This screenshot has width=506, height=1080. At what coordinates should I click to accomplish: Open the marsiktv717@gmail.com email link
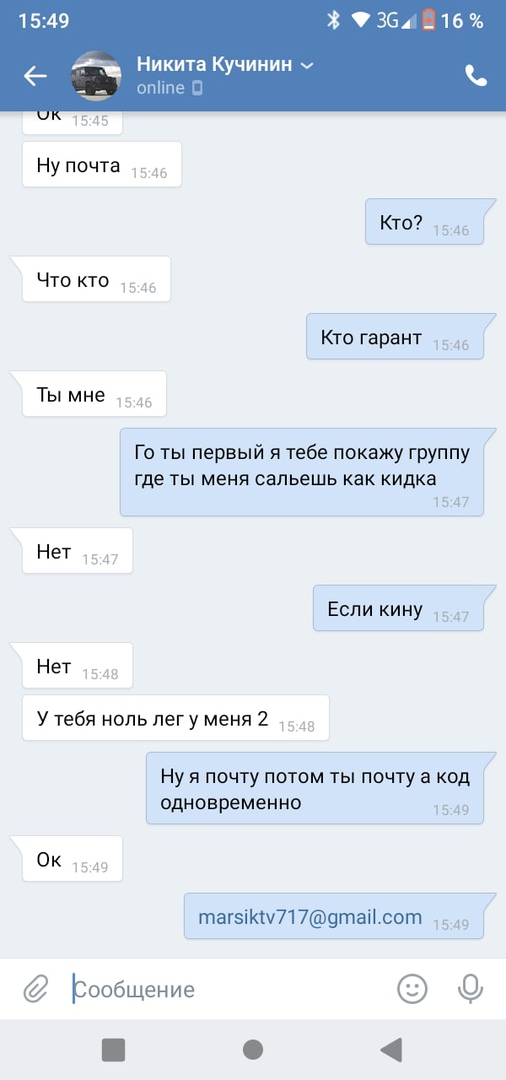click(310, 917)
